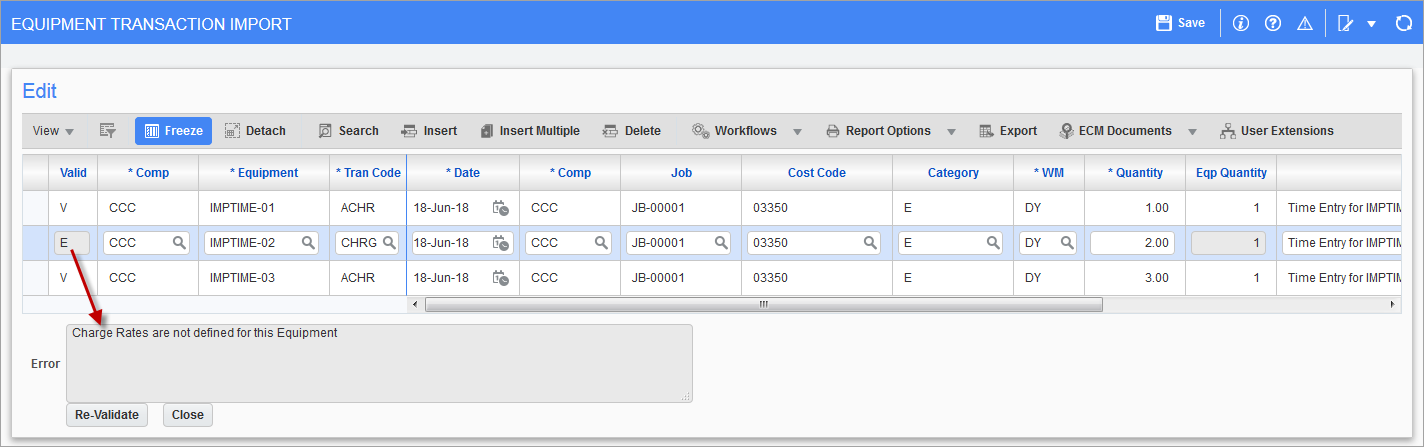
Task: Click the Category column header
Action: click(953, 173)
